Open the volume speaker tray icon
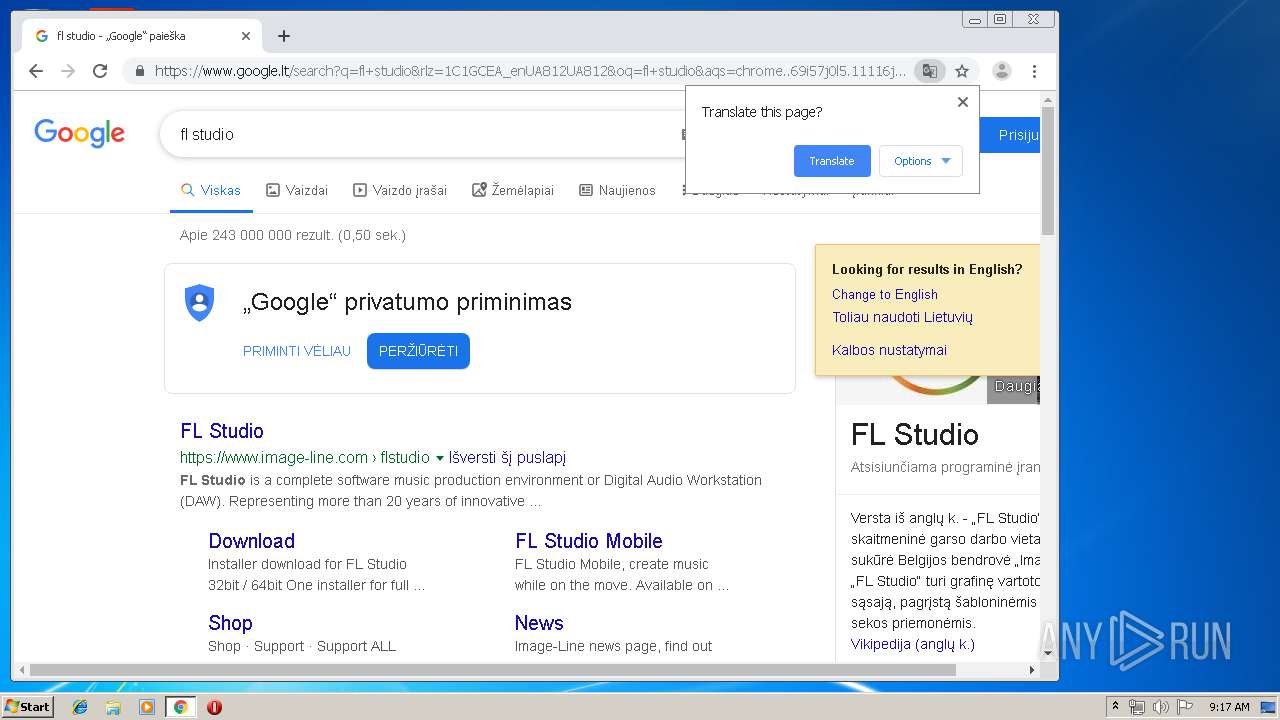1280x720 pixels. pos(1160,707)
